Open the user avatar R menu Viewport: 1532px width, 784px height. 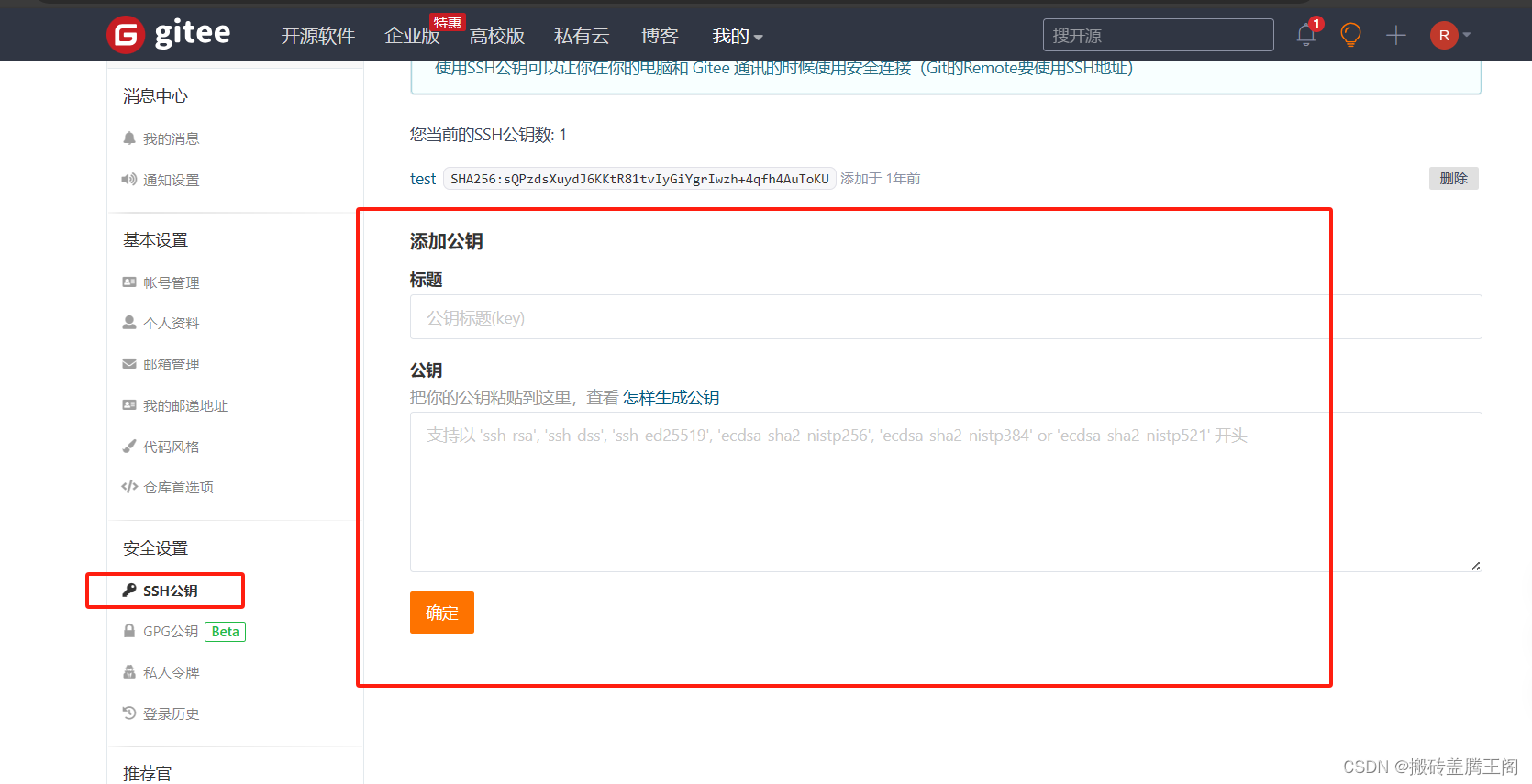coord(1450,35)
